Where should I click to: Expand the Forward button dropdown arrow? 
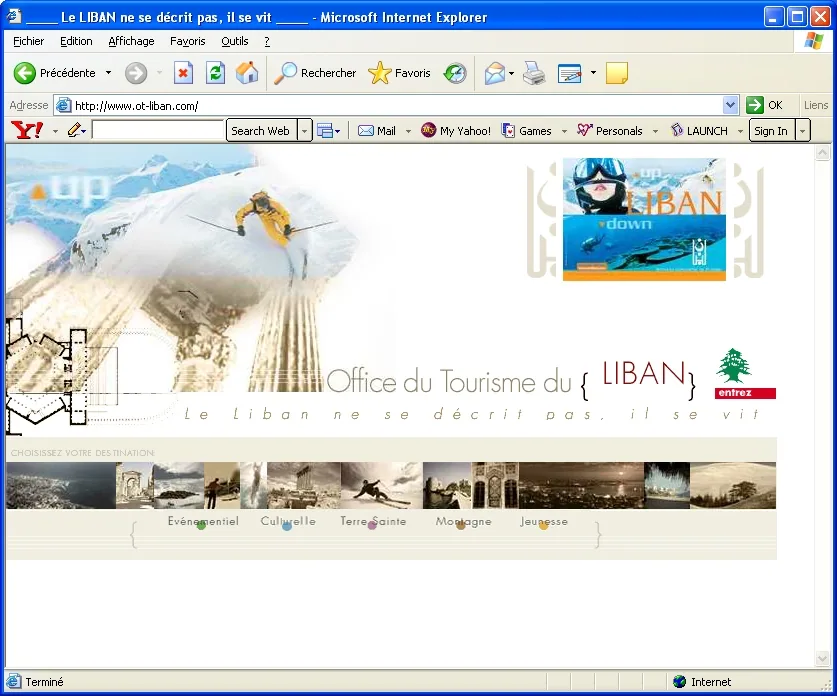click(x=159, y=73)
